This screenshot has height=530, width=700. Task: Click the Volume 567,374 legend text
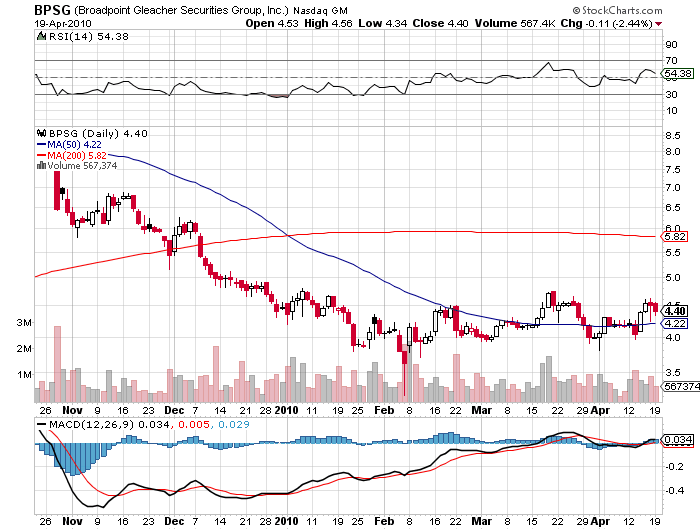point(82,166)
